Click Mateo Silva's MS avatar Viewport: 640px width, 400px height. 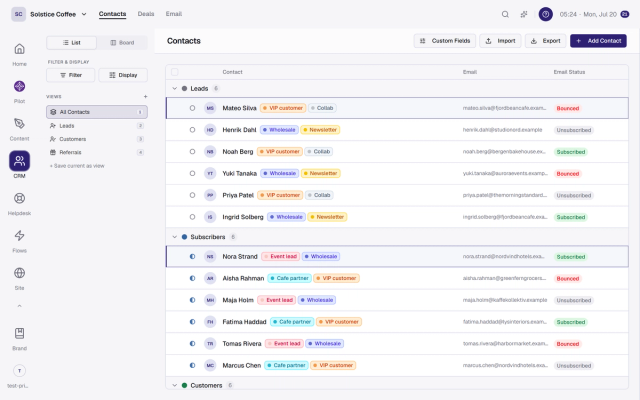[210, 108]
